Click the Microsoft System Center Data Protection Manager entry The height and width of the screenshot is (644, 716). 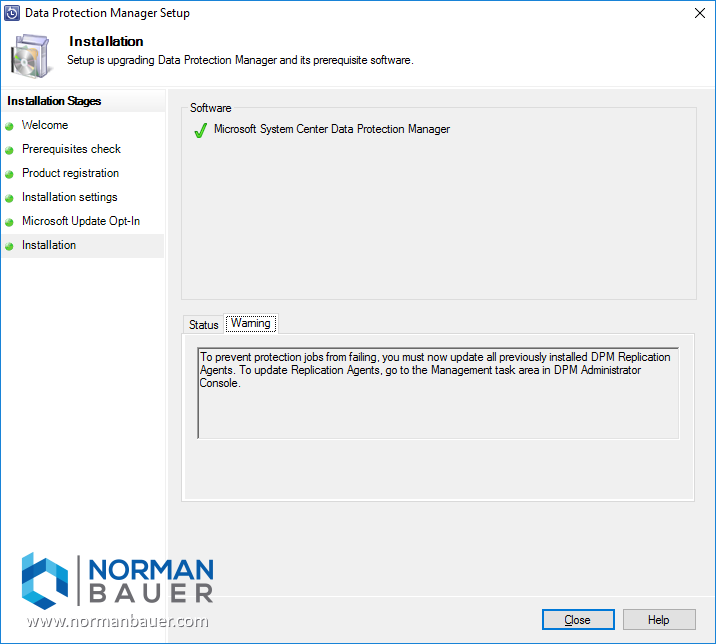(332, 129)
